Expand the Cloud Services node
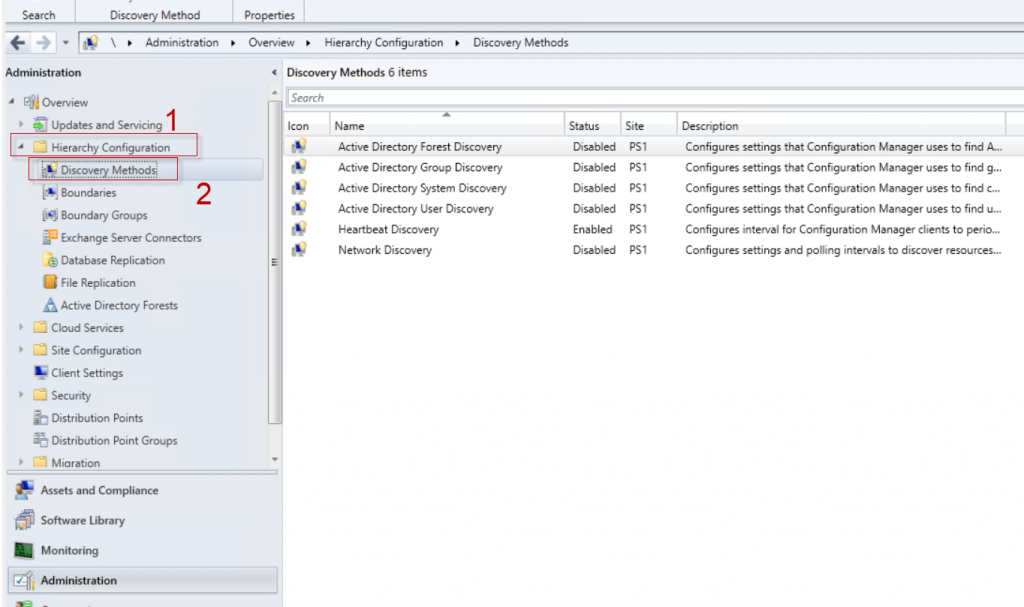Viewport: 1024px width, 607px height. [21, 327]
